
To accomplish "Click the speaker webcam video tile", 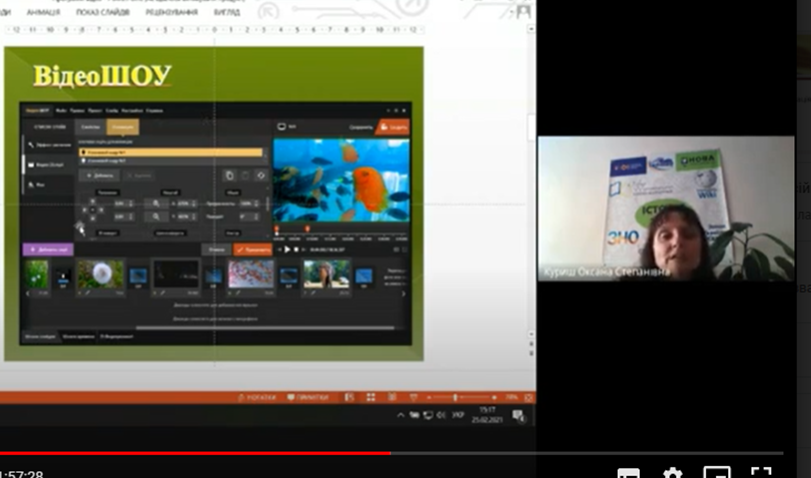I will click(666, 208).
